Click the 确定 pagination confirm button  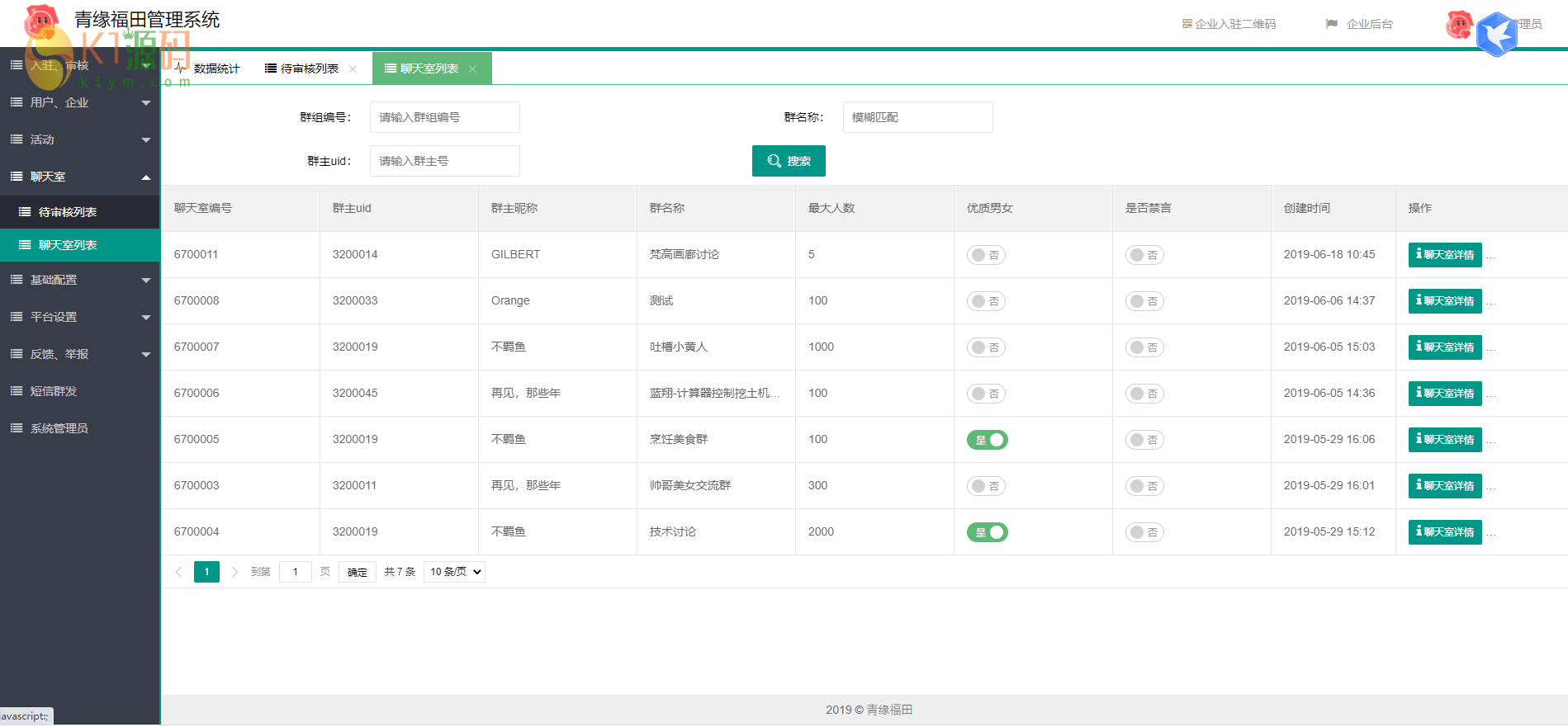point(357,572)
